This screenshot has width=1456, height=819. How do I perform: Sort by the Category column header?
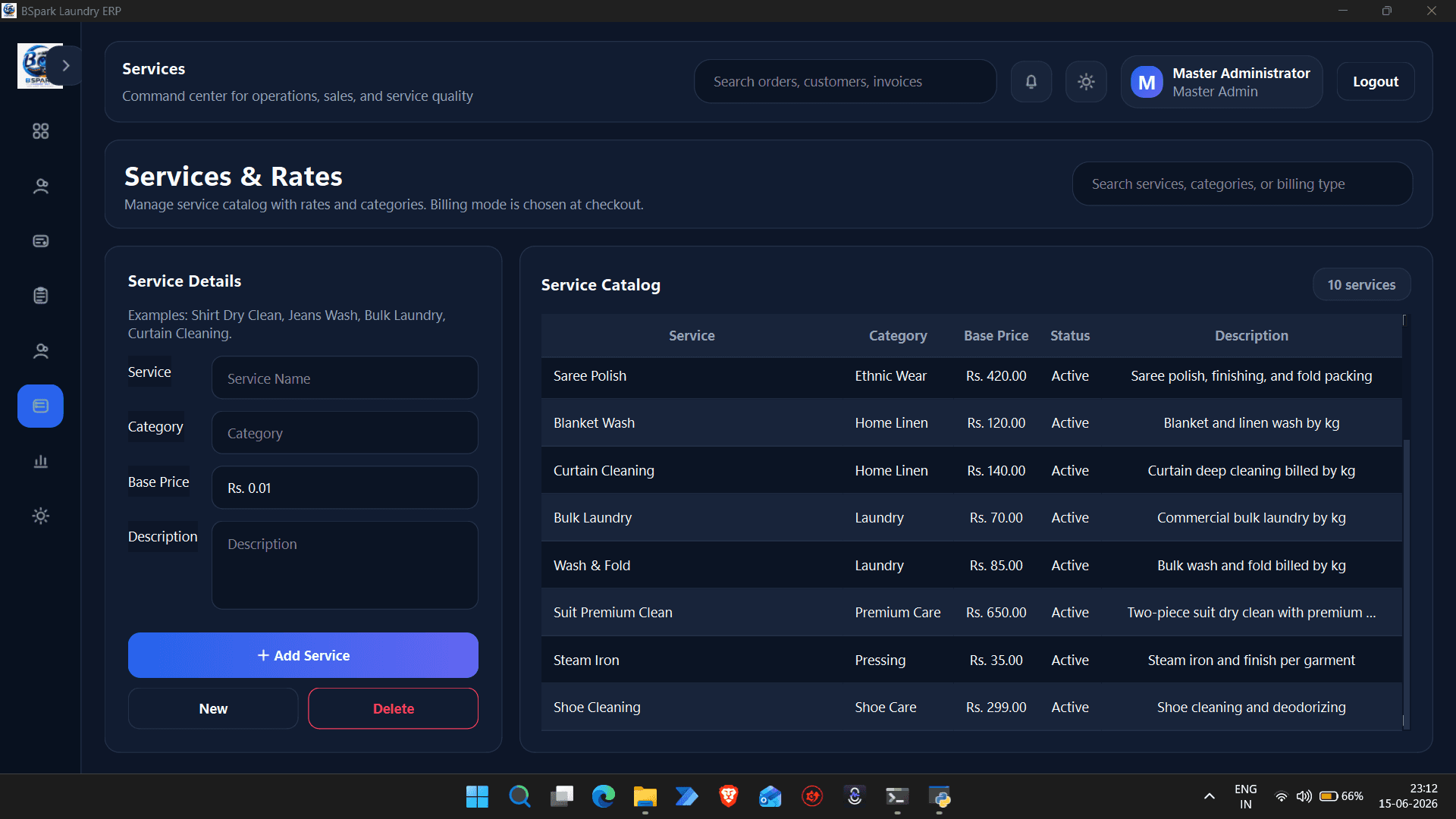(x=898, y=335)
